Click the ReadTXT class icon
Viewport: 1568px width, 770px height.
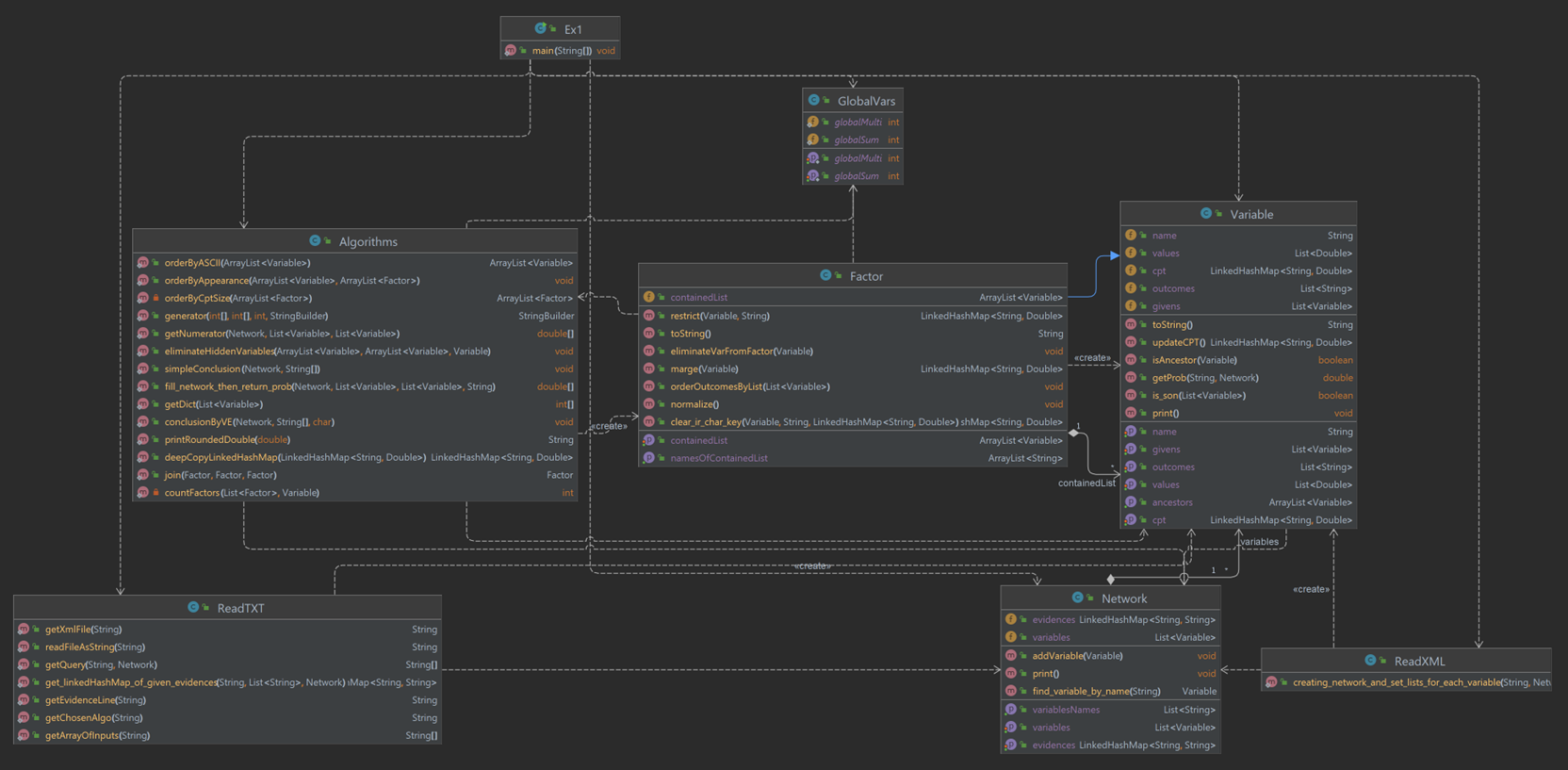point(193,607)
